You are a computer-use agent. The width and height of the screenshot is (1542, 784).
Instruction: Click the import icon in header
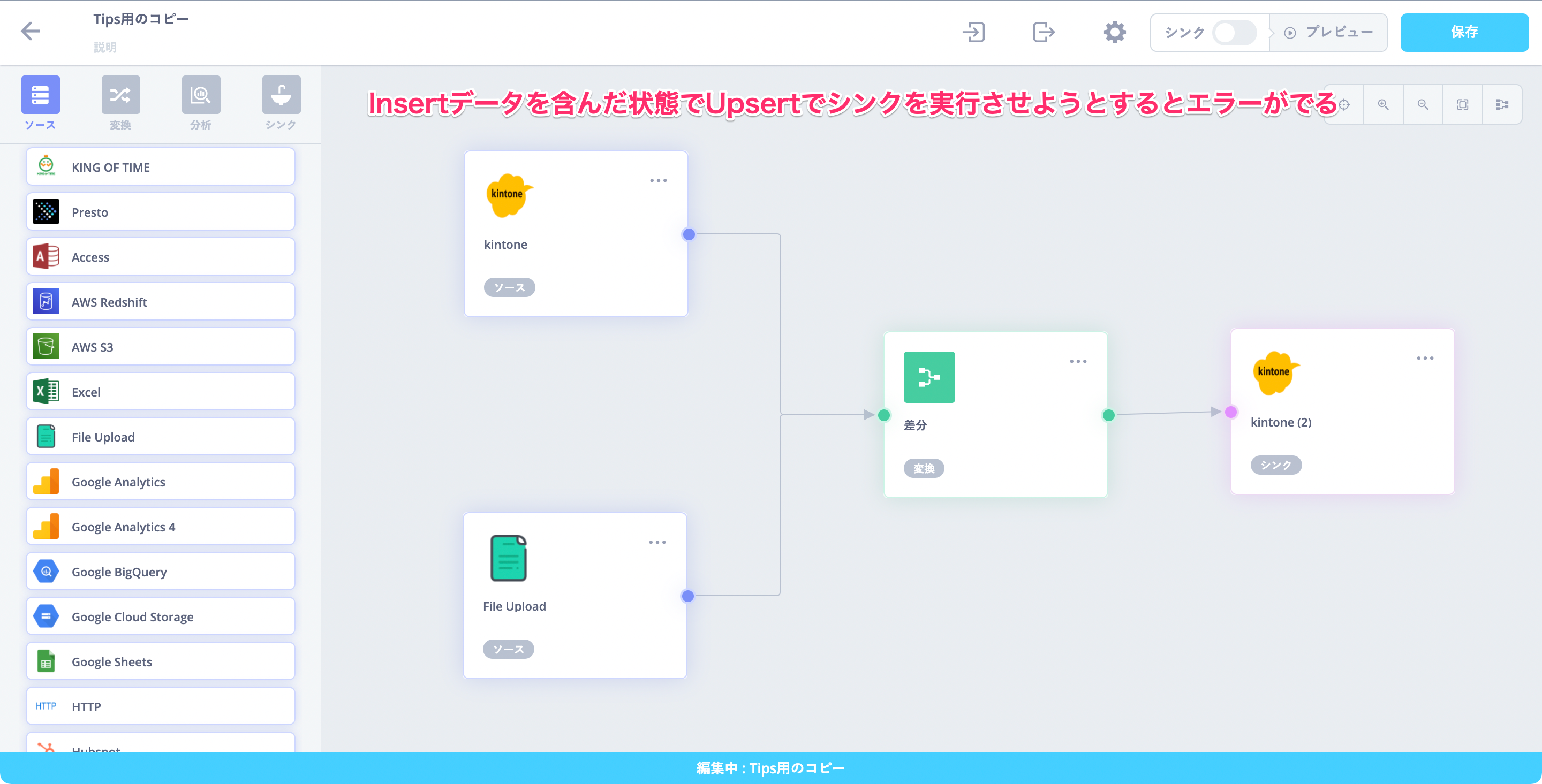(x=973, y=32)
